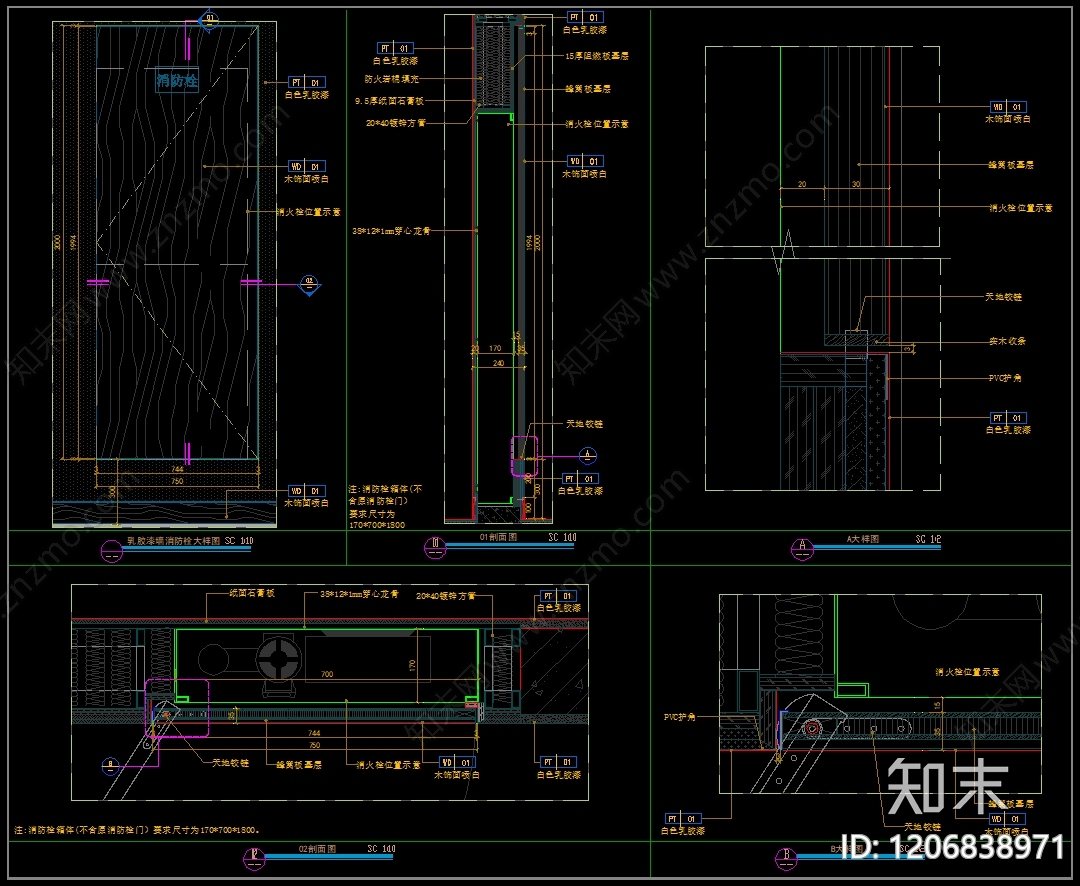Click the single-line note below 02 section
This screenshot has height=886, width=1080.
coord(136,830)
